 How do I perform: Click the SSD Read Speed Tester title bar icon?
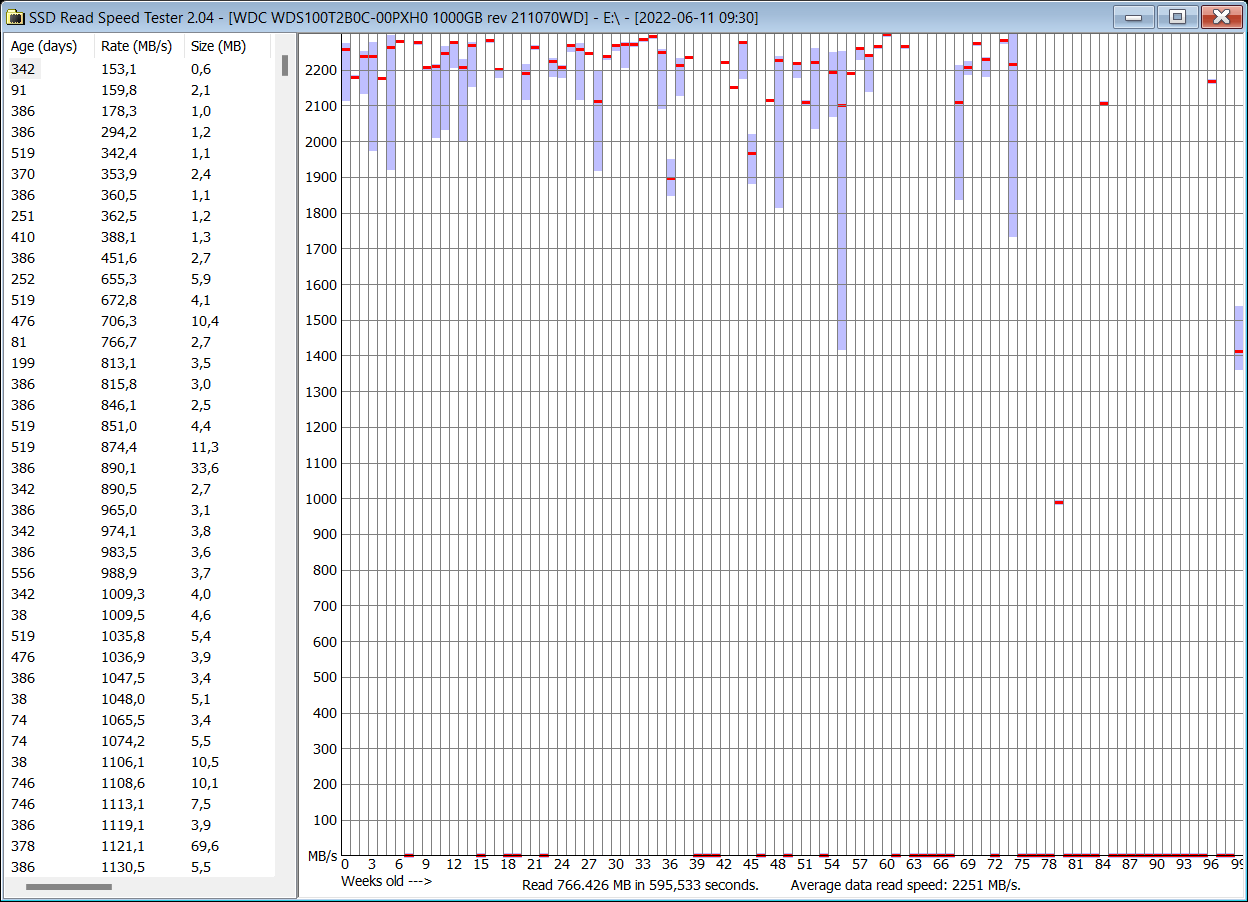14,16
